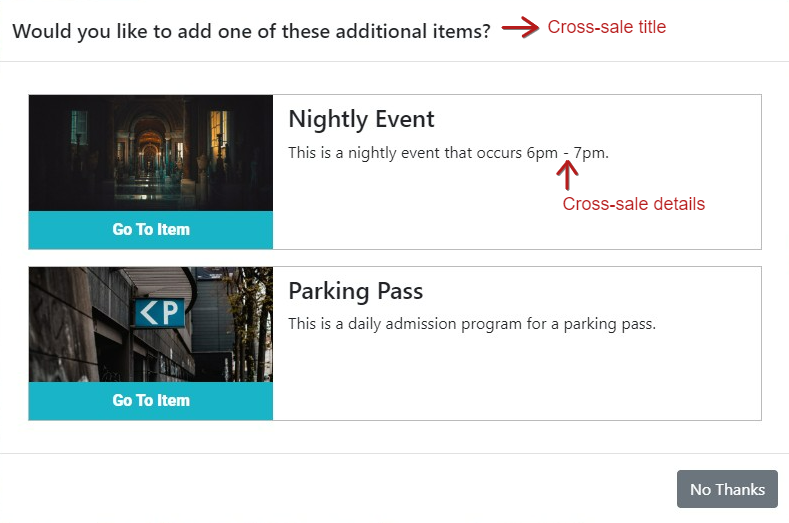789x523 pixels.
Task: Select the Parking Pass title
Action: [356, 291]
